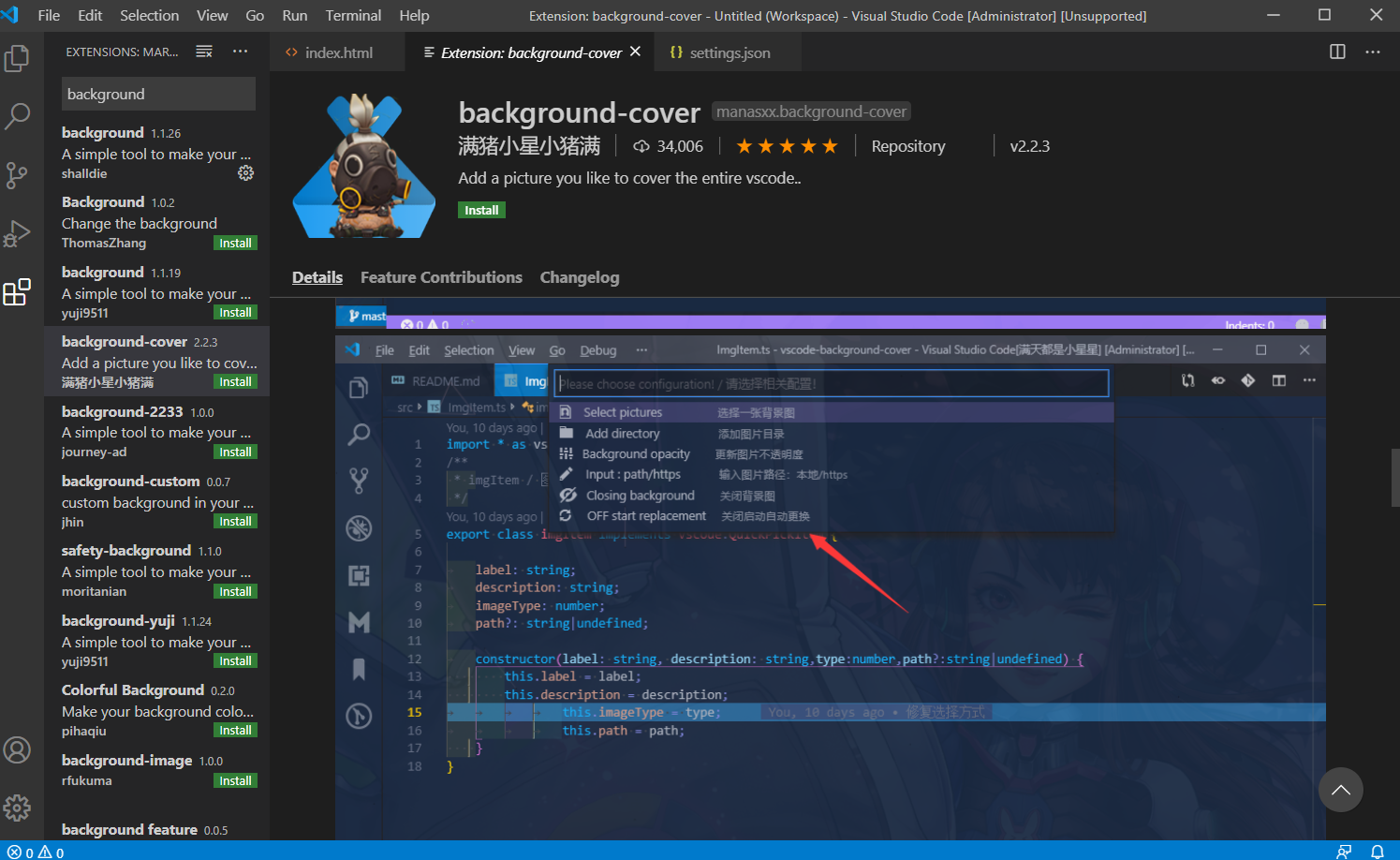Screen dimensions: 1400x860
Task: Select the safety-background extension entry
Action: coord(157,571)
